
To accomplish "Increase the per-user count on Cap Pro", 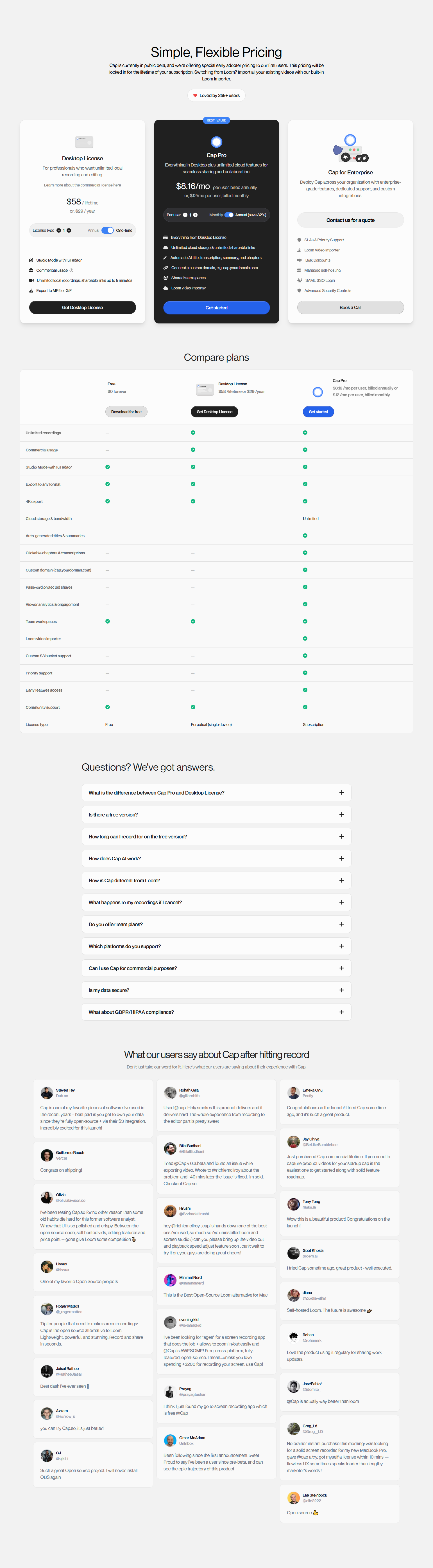I will (x=195, y=215).
